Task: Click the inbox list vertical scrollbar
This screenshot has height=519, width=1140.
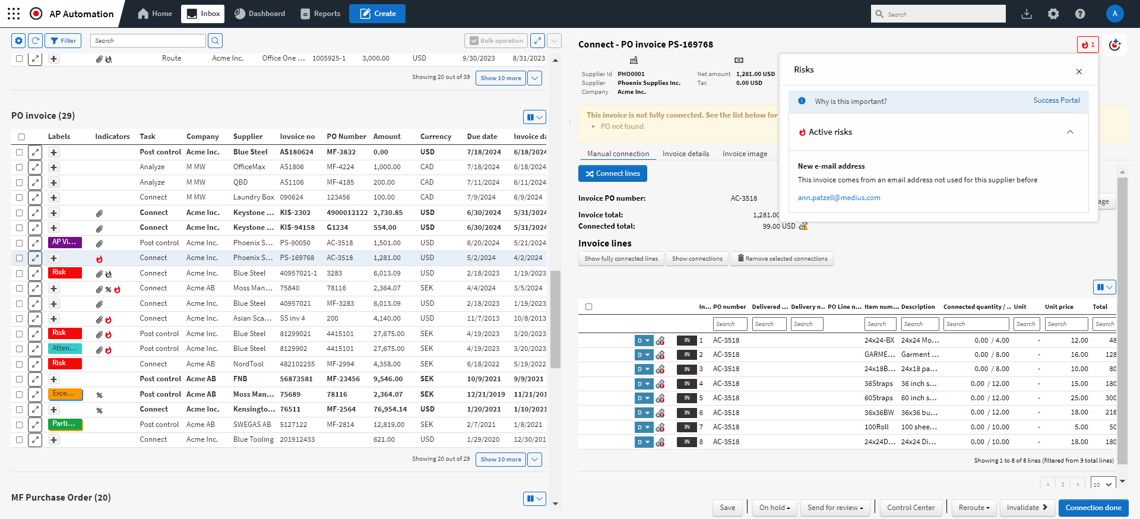Action: (x=556, y=320)
